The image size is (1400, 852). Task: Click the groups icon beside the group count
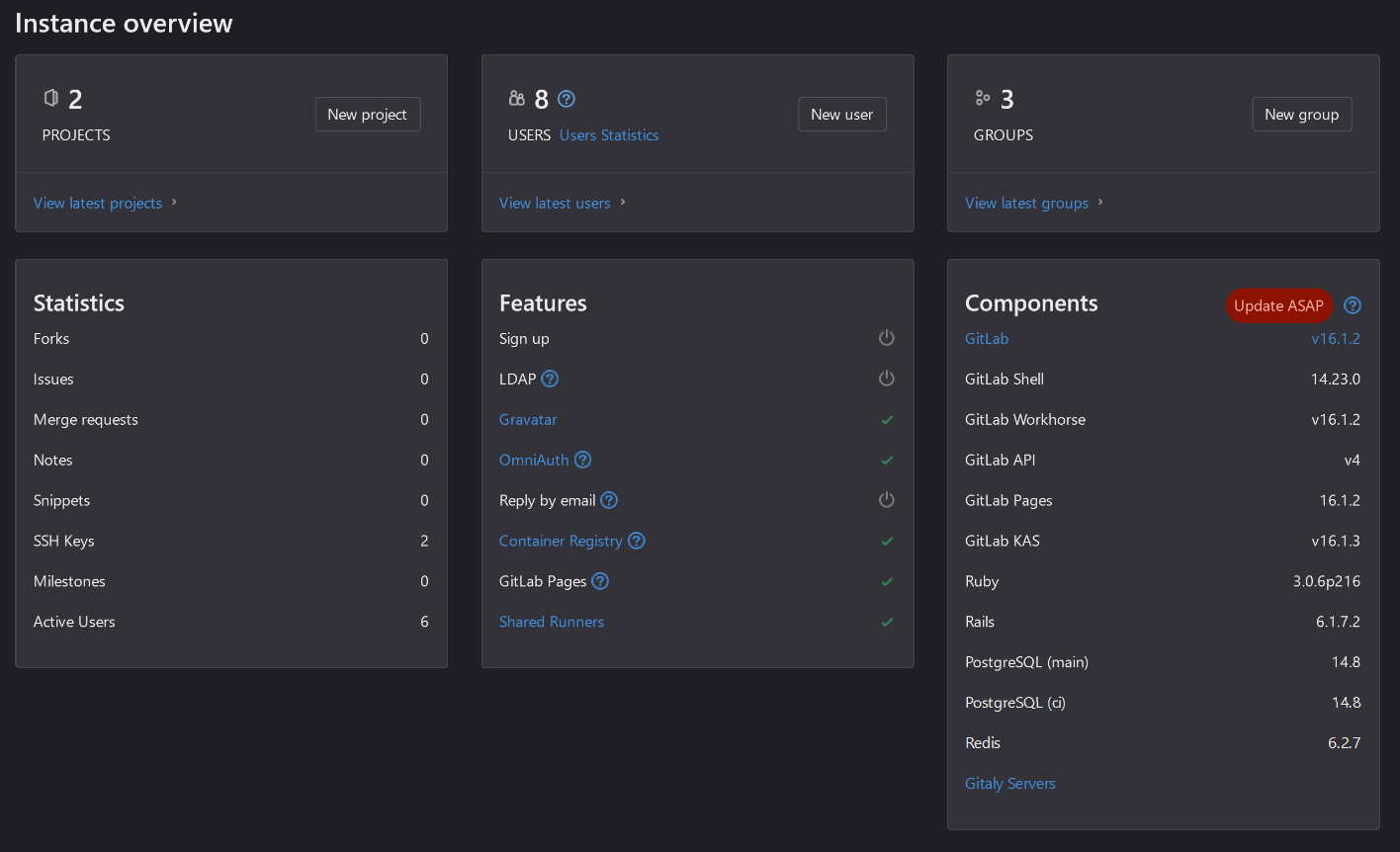(981, 98)
